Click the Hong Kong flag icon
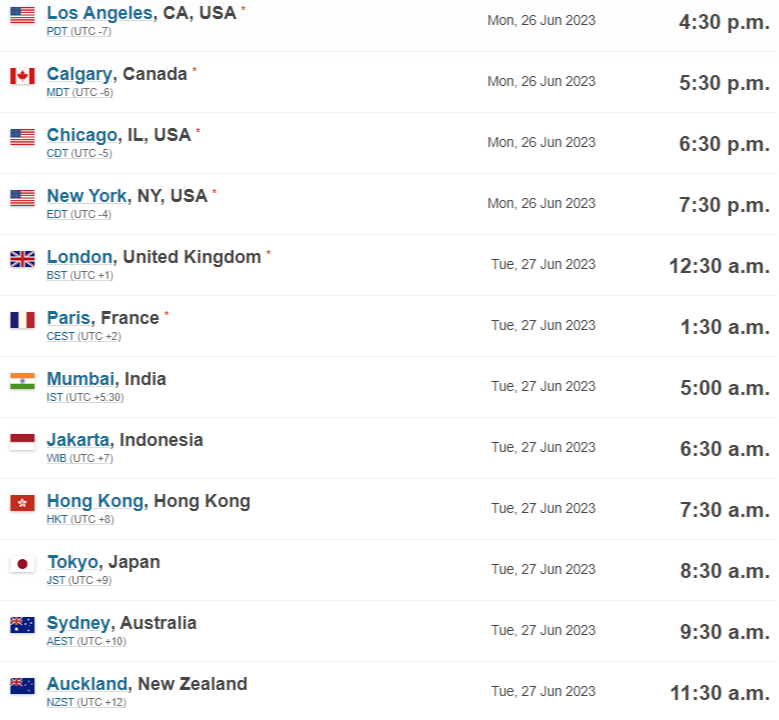Screen dimensions: 779x720 pos(22,503)
